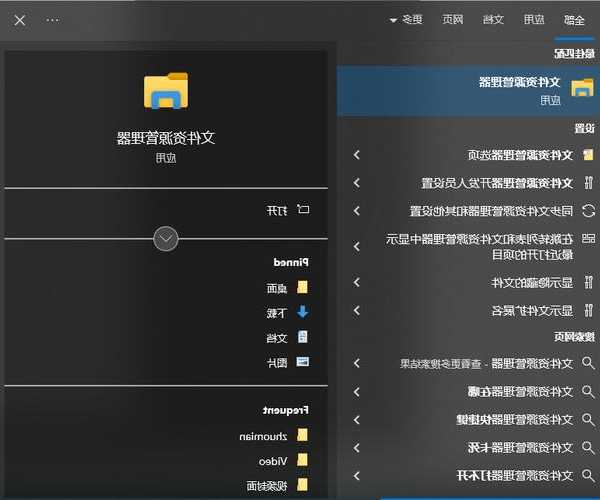Click 显示隐藏的文件 result text
Screen dimensions: 600x500
pyautogui.click(x=532, y=282)
